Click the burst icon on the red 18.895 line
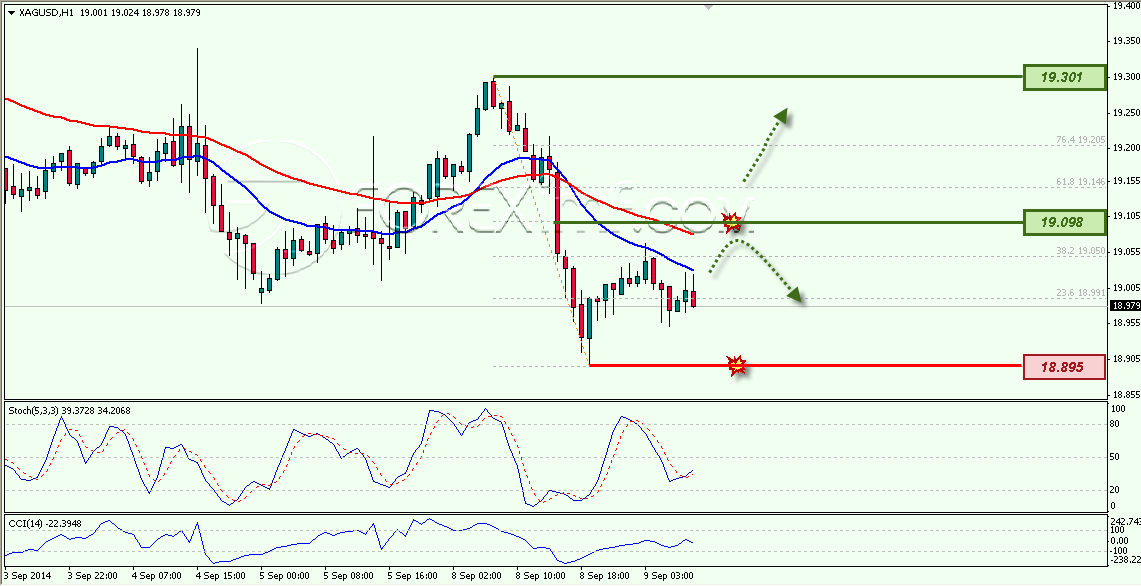 (737, 365)
